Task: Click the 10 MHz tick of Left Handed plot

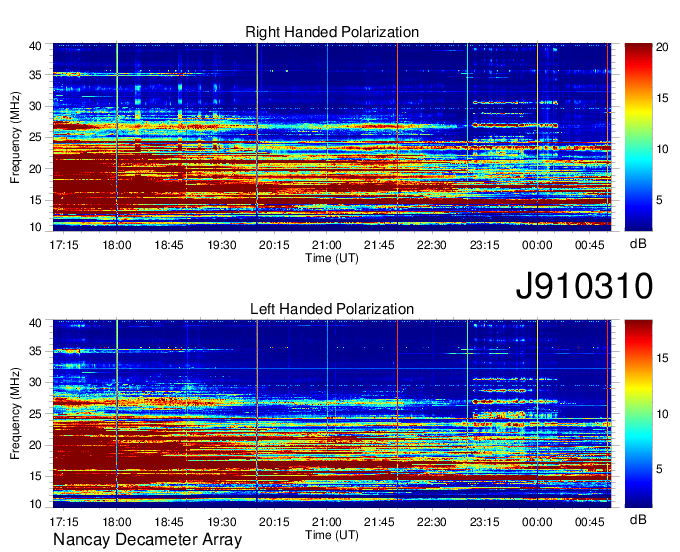Action: 35,504
